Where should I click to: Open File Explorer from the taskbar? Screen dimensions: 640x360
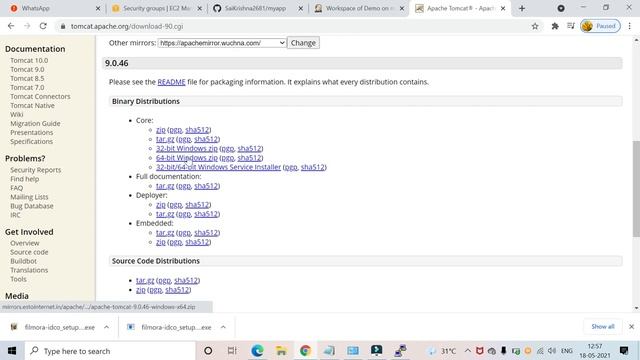tap(281, 351)
